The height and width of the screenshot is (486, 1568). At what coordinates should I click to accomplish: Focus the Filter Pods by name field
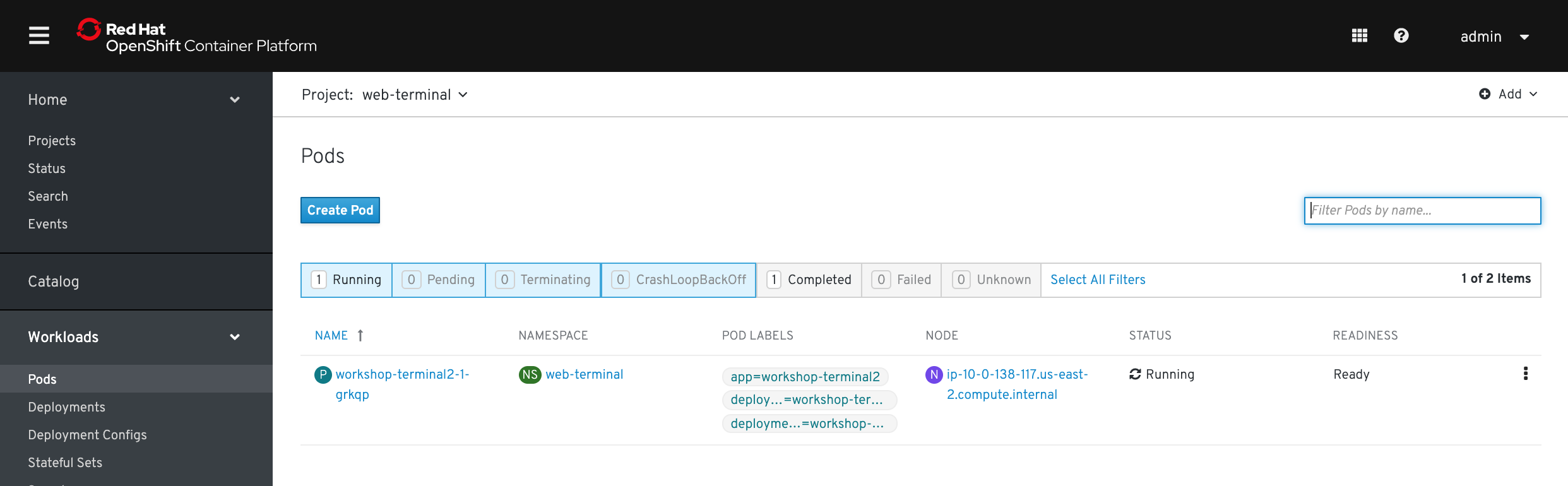click(x=1422, y=211)
